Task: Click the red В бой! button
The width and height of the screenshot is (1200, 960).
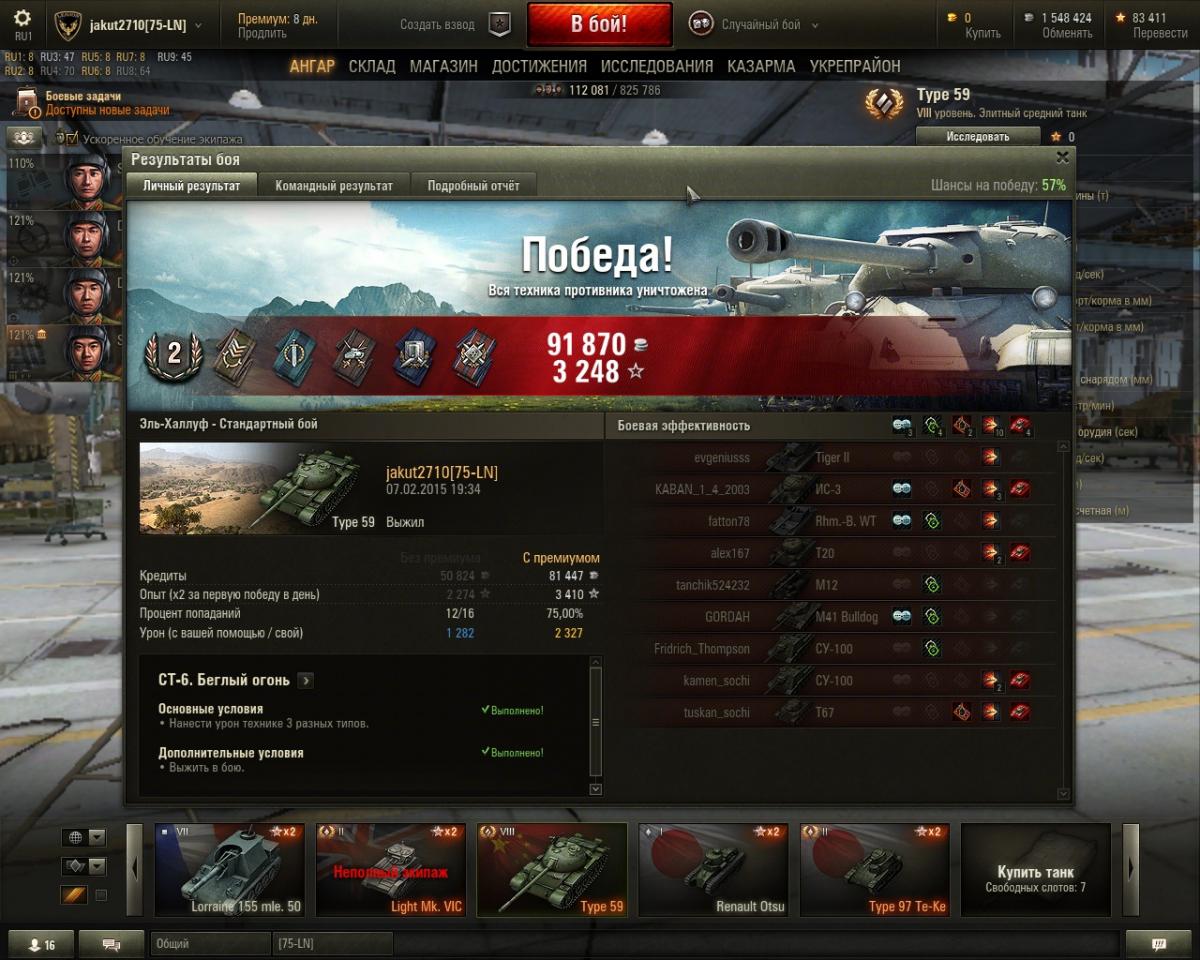Action: 600,24
